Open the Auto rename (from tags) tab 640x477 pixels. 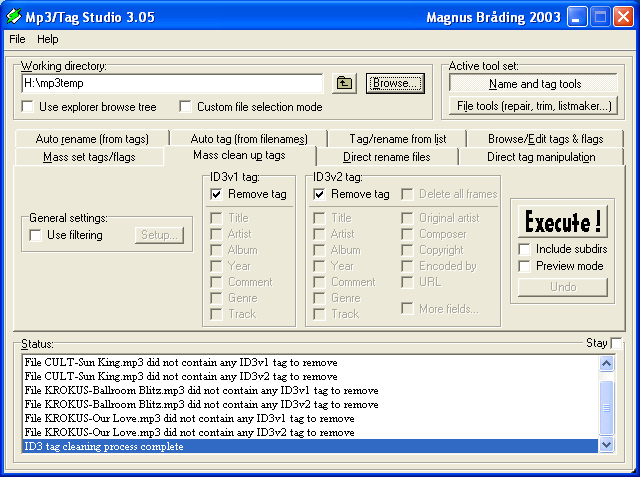(92, 139)
